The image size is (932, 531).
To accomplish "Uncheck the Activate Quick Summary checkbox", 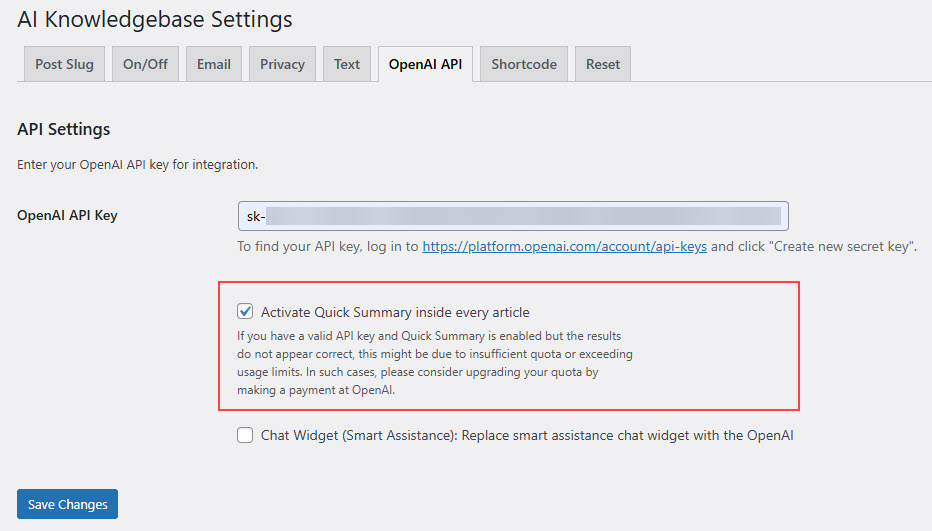I will (x=246, y=312).
